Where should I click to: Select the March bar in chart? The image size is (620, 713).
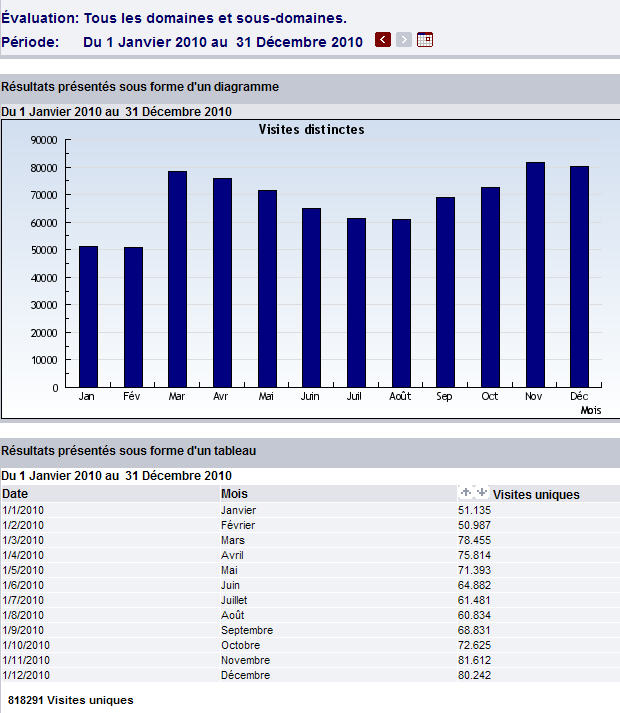point(177,279)
